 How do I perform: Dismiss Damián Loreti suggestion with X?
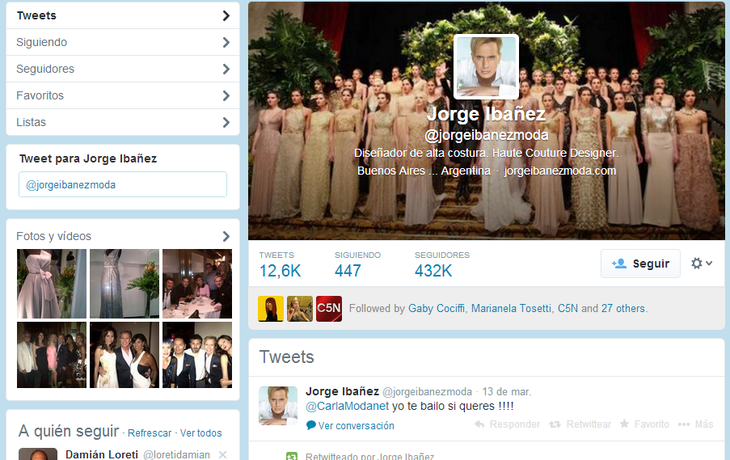point(223,454)
